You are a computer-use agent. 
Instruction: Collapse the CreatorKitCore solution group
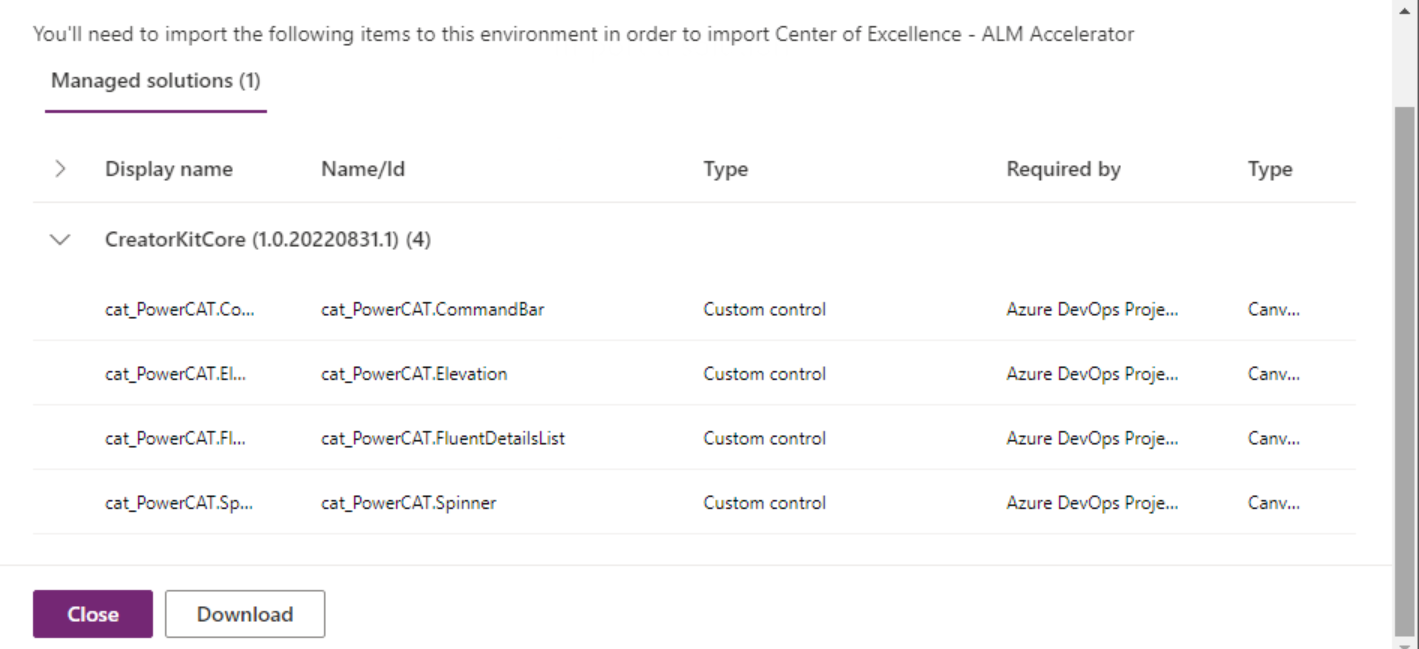click(x=60, y=239)
